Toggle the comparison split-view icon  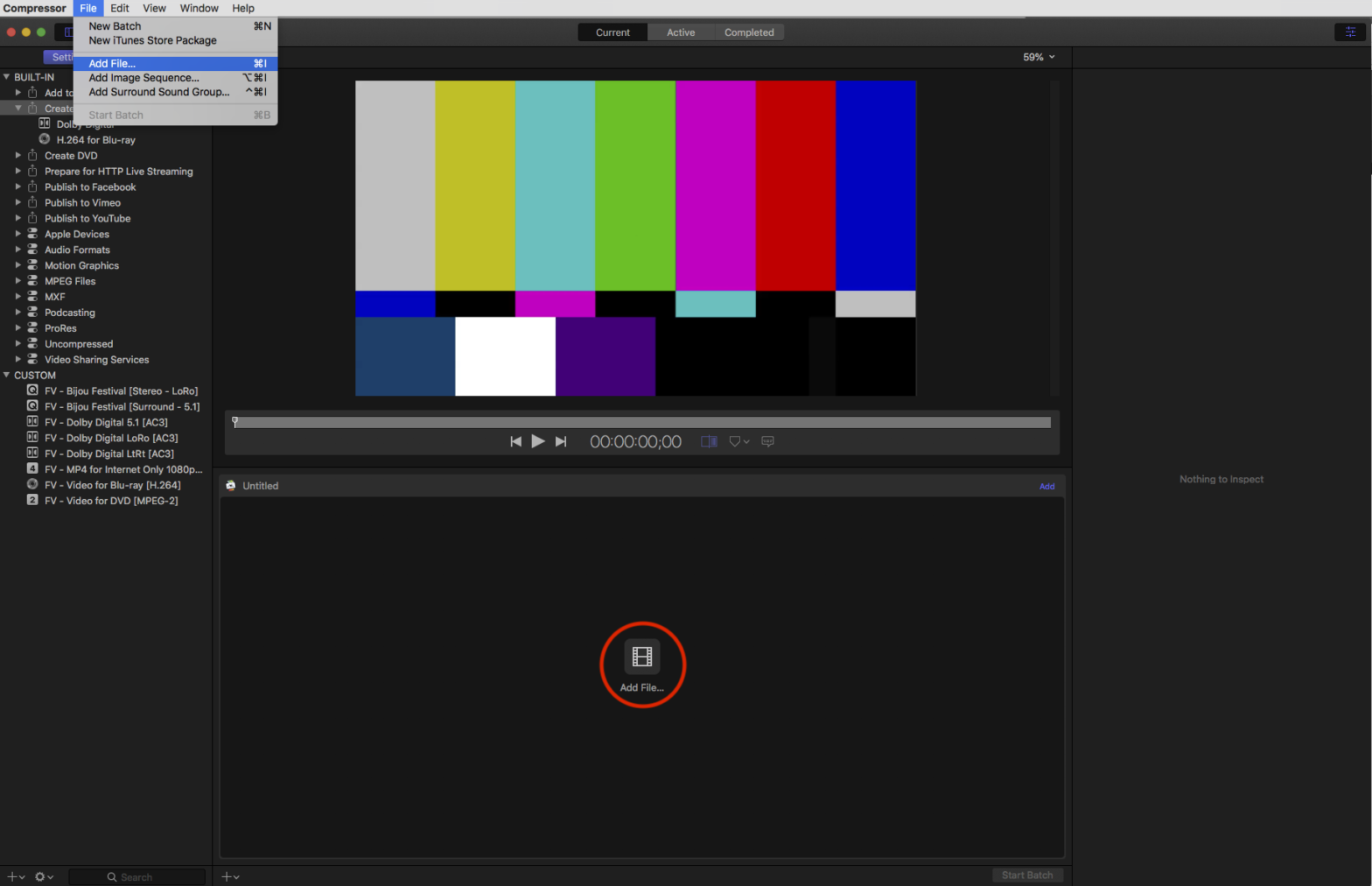[x=709, y=442]
